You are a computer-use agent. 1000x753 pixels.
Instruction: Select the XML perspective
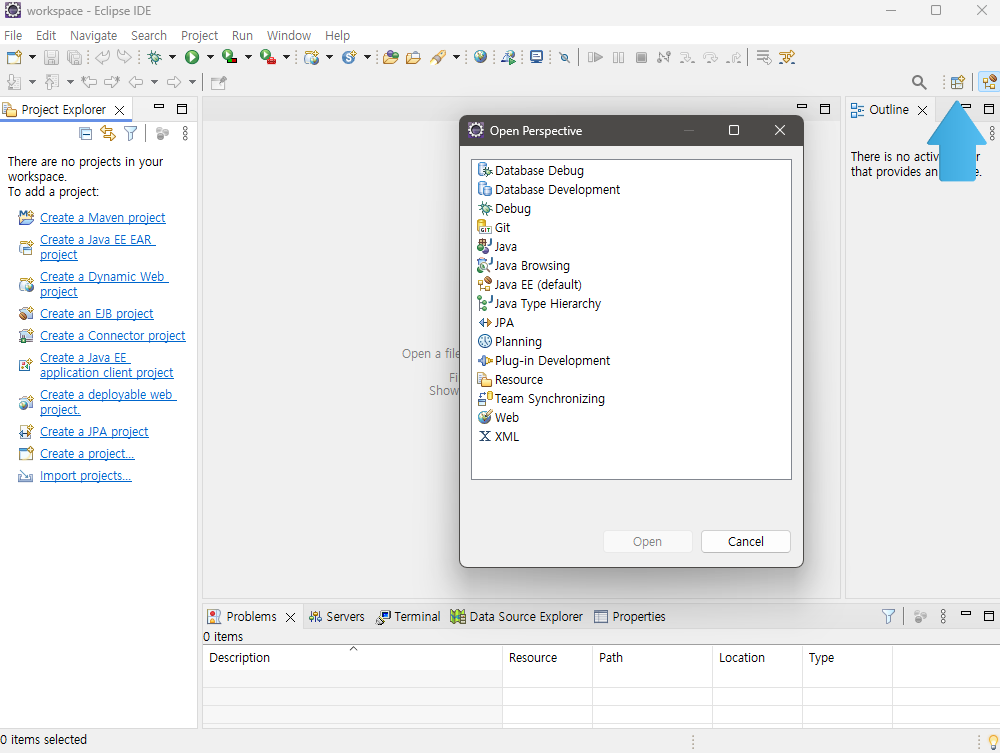[x=498, y=436]
